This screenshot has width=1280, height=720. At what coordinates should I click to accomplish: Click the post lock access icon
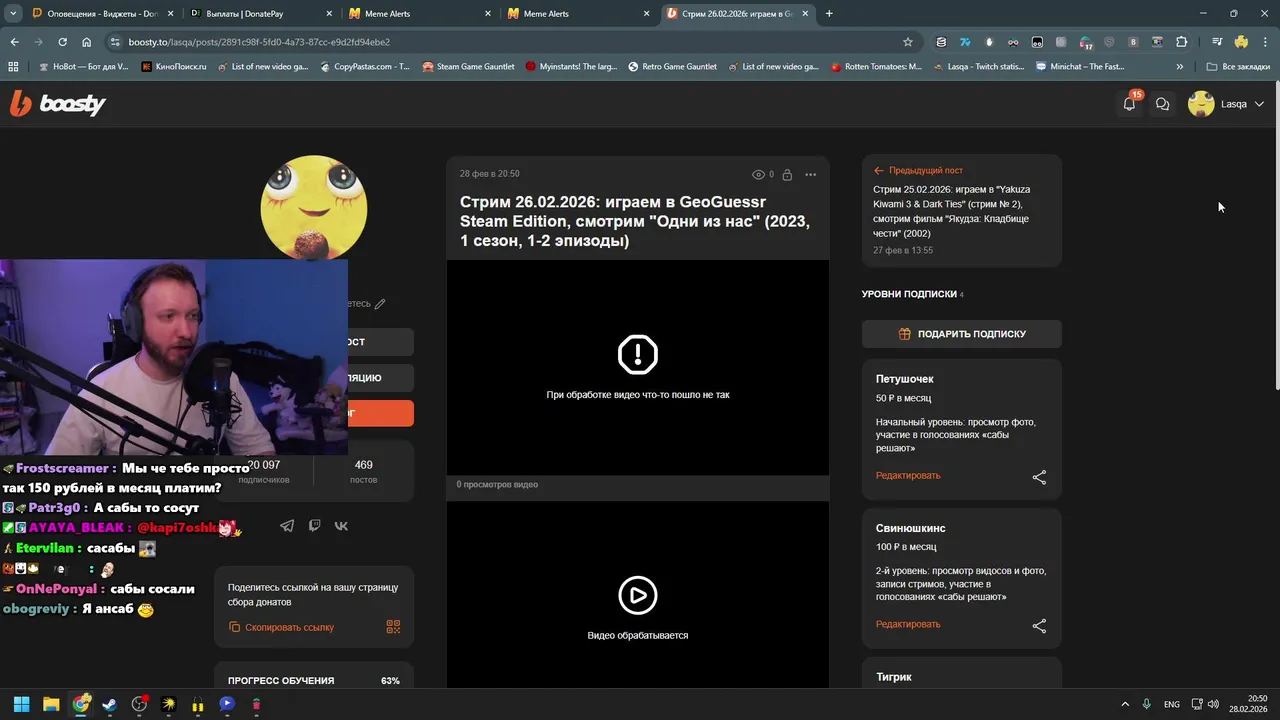787,174
